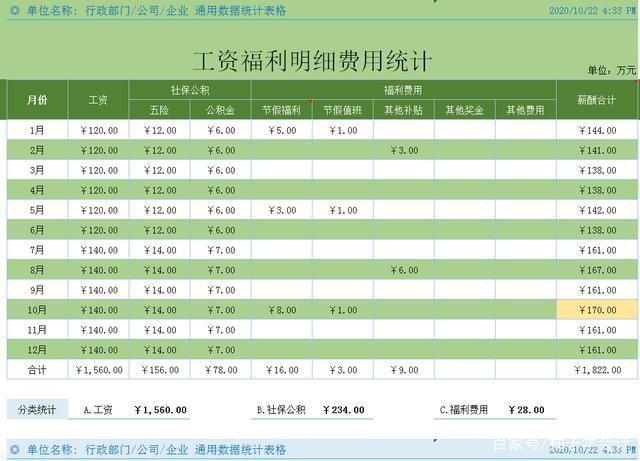Click the 其他费用 sub-header
Image resolution: width=640 pixels, height=461 pixels.
point(526,110)
